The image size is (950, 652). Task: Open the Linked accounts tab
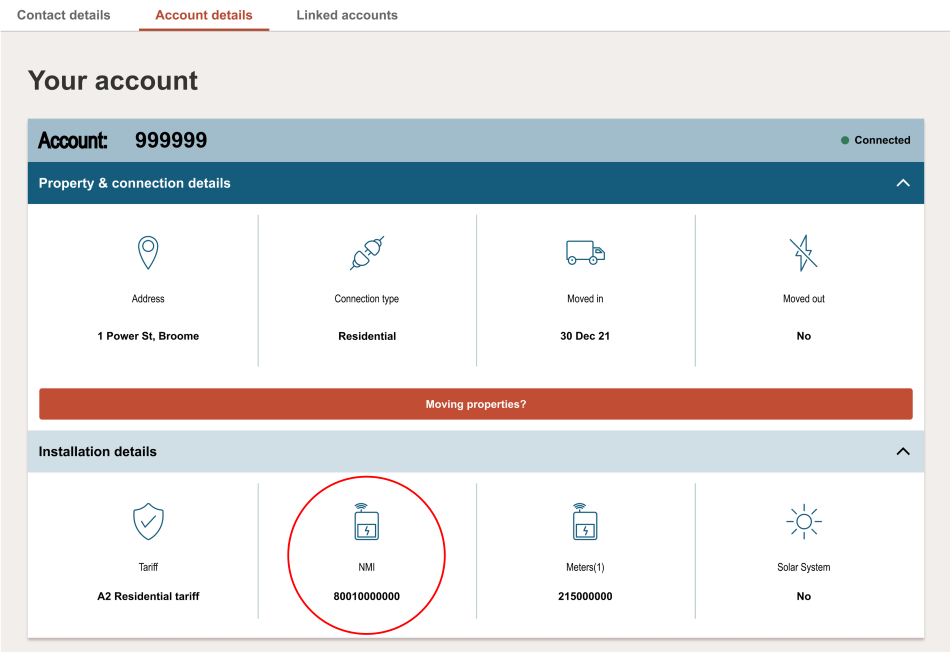point(347,15)
